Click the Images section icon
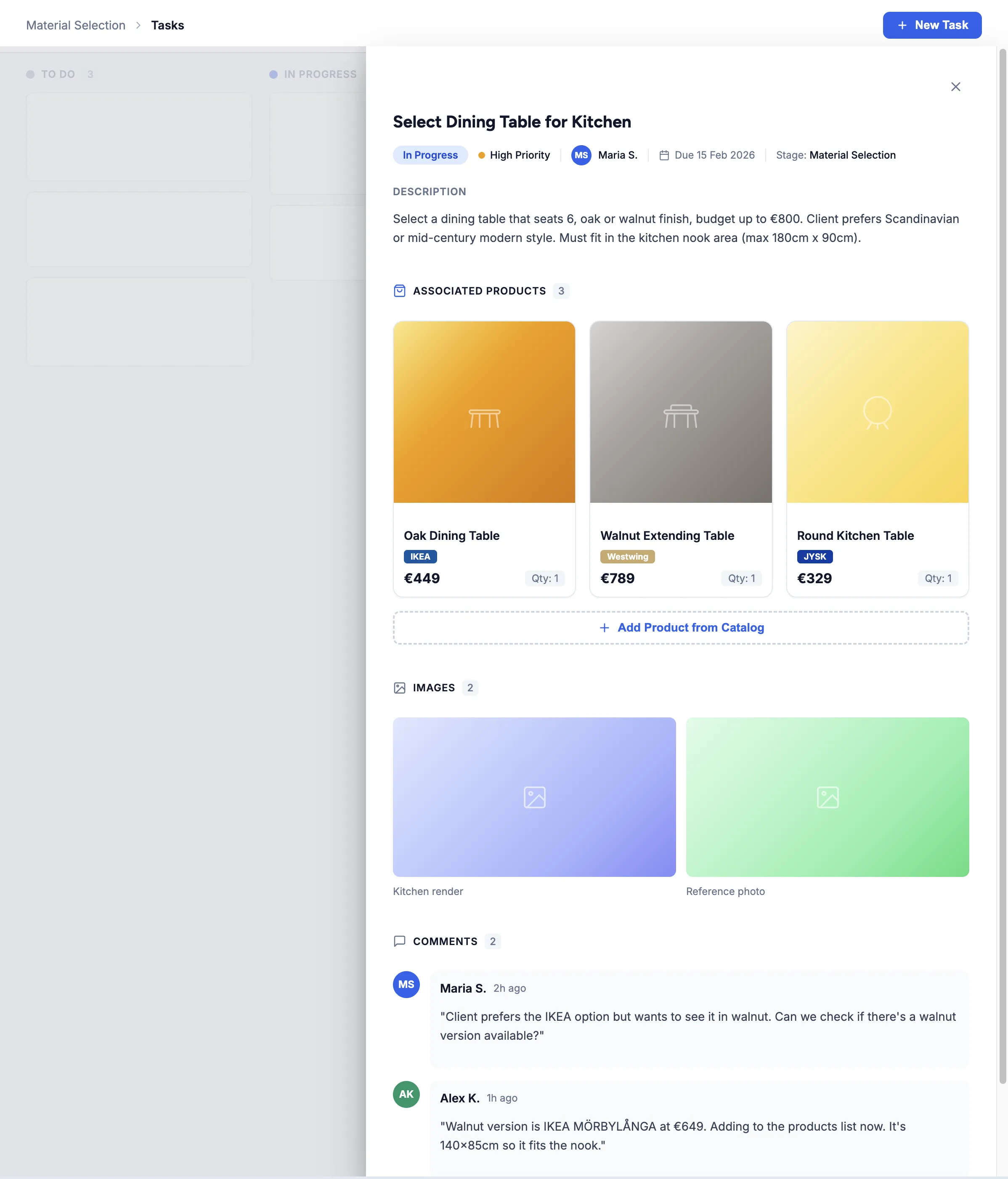The width and height of the screenshot is (1008, 1179). (x=399, y=688)
